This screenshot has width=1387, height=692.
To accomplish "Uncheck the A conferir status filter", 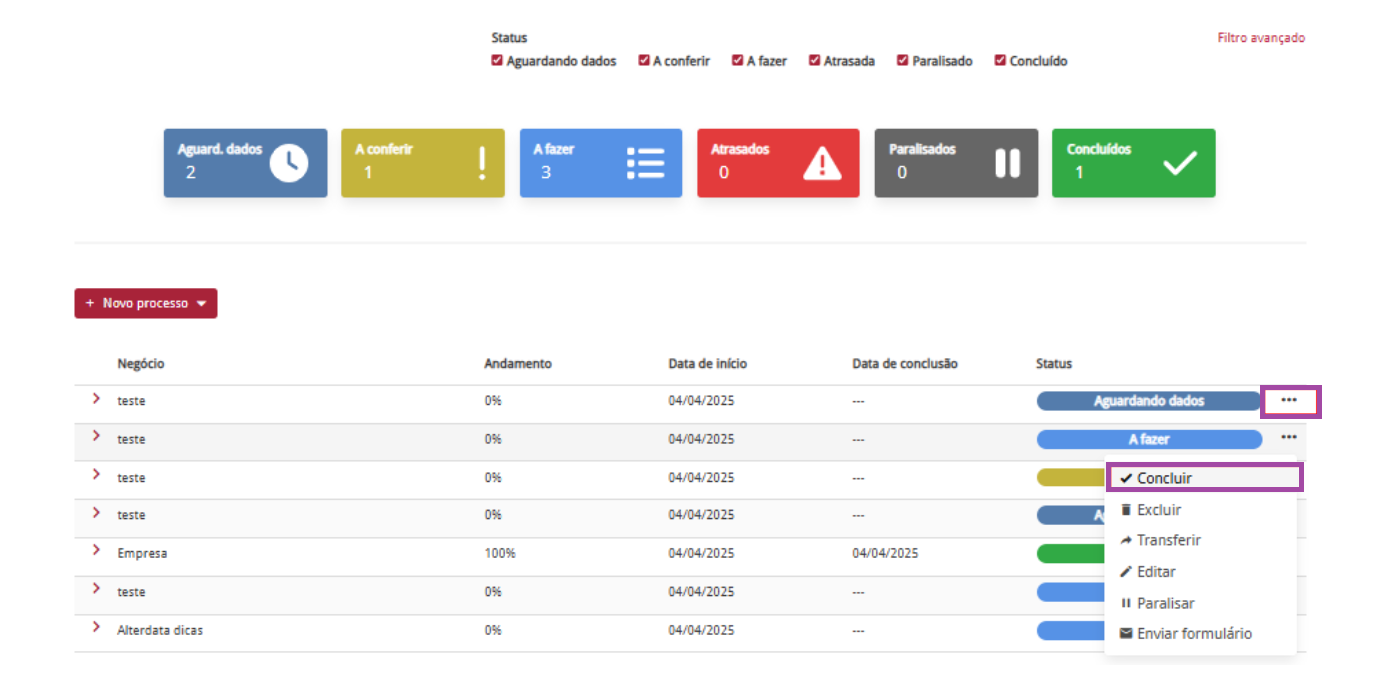I will point(644,61).
